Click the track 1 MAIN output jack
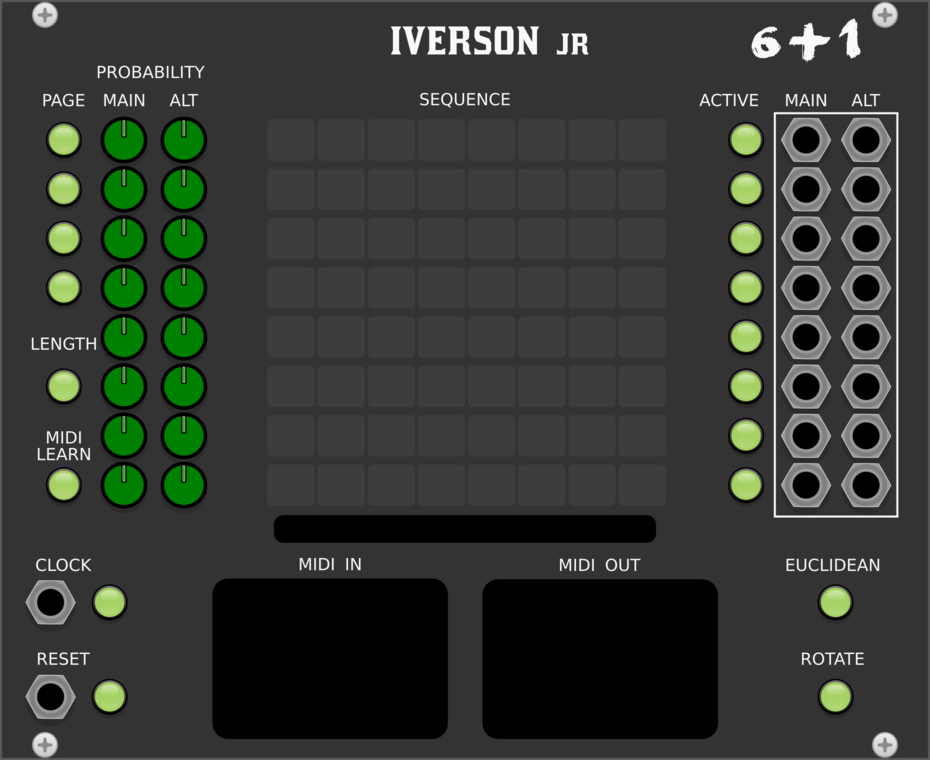Viewport: 930px width, 760px height. (x=806, y=140)
